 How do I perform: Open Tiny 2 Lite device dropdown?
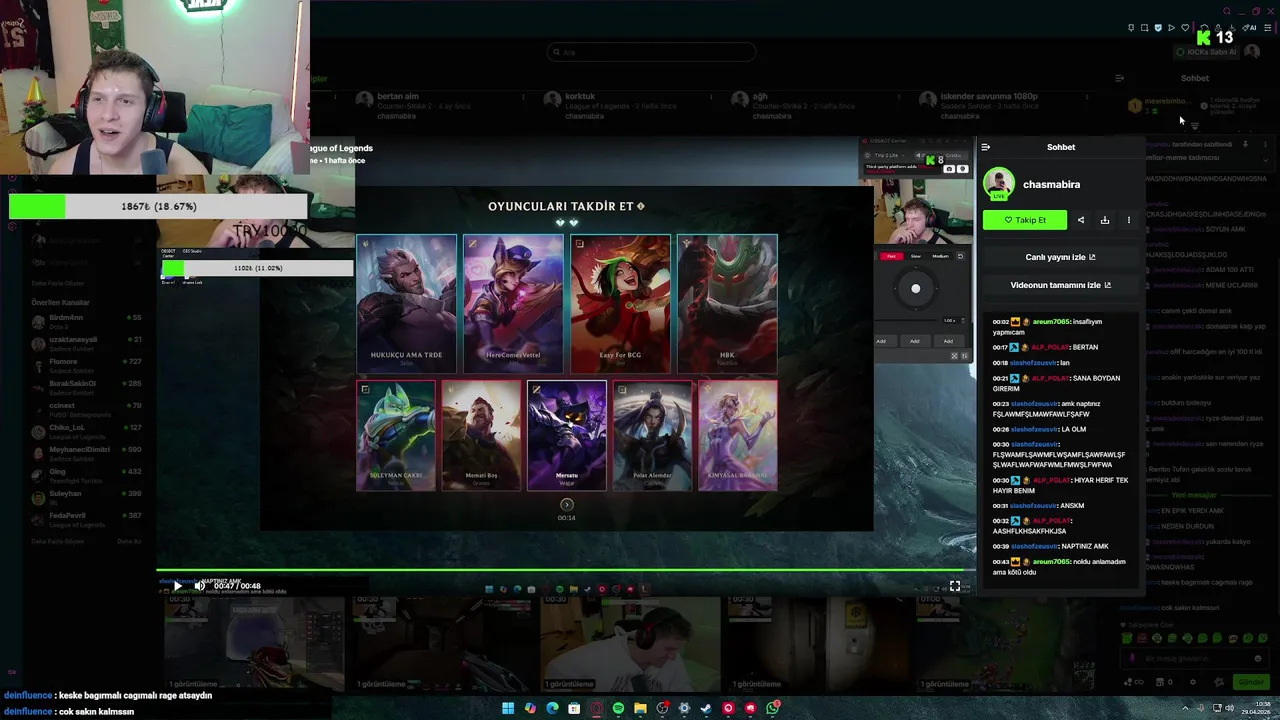(888, 155)
